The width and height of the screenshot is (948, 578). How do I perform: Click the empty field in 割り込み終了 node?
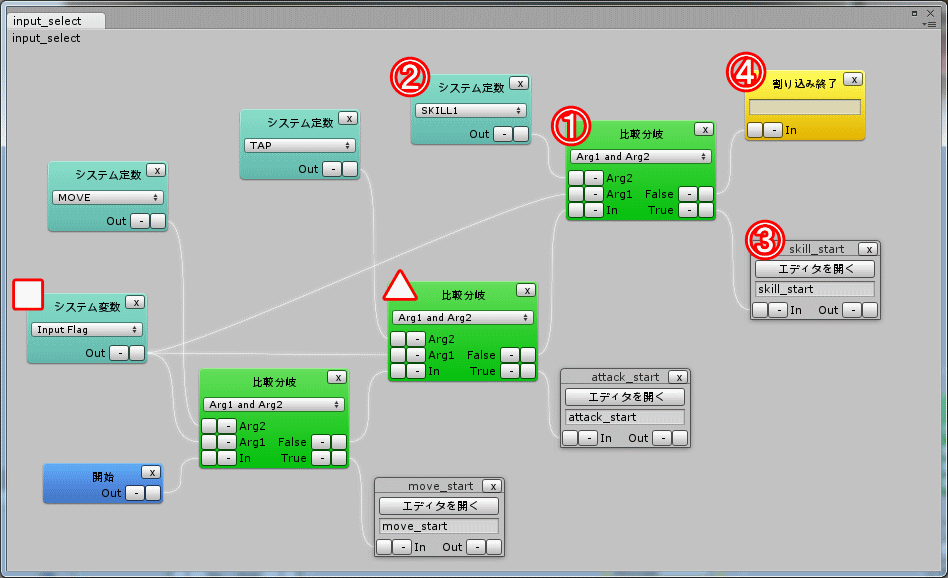pos(805,107)
